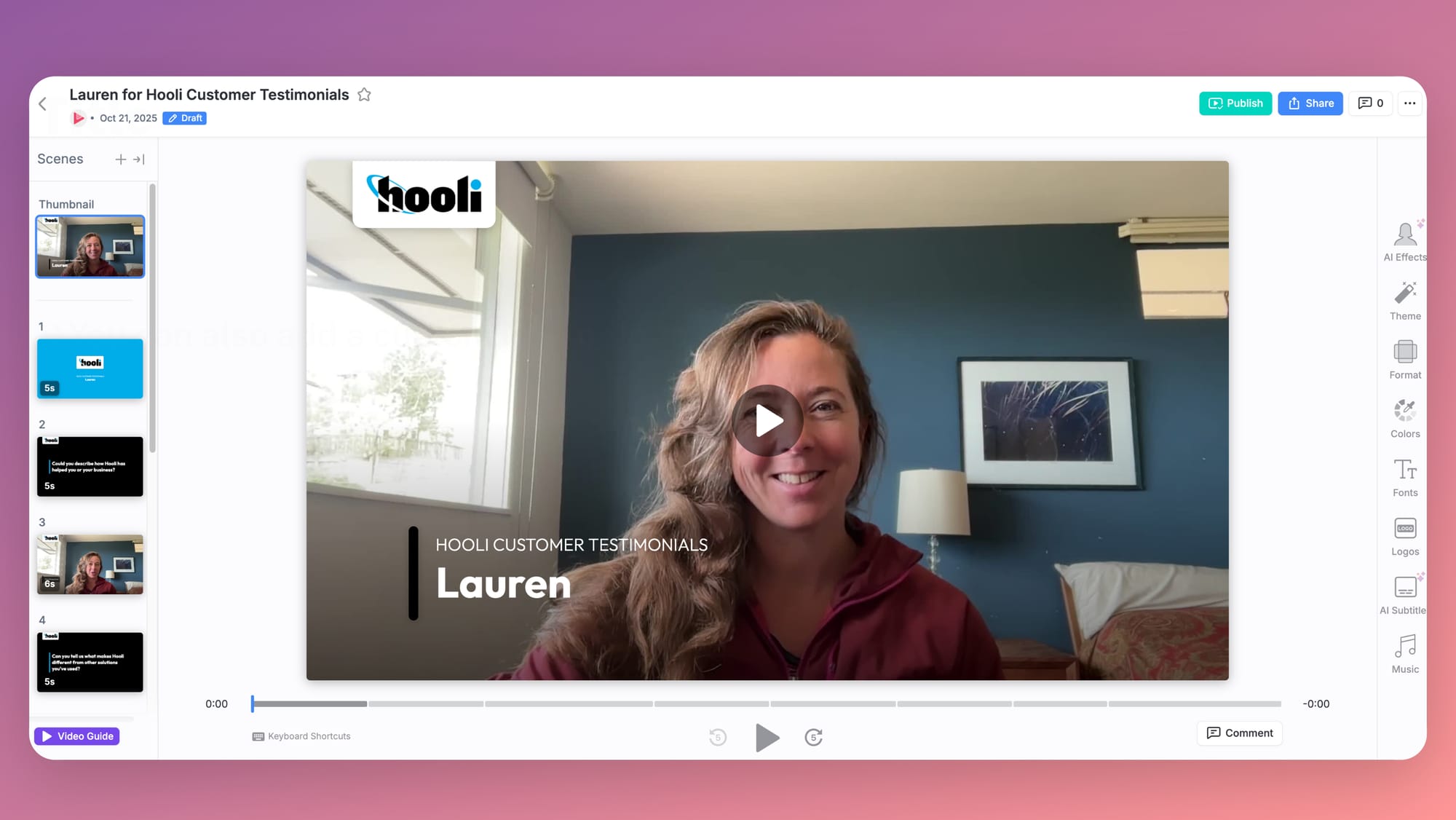Open the comments counter button

(1370, 103)
